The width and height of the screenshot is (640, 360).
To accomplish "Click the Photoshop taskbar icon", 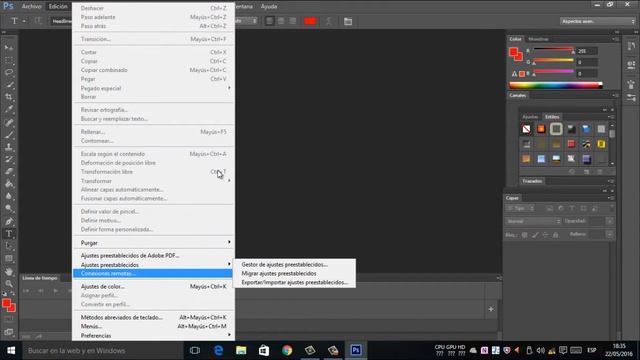I will point(356,350).
